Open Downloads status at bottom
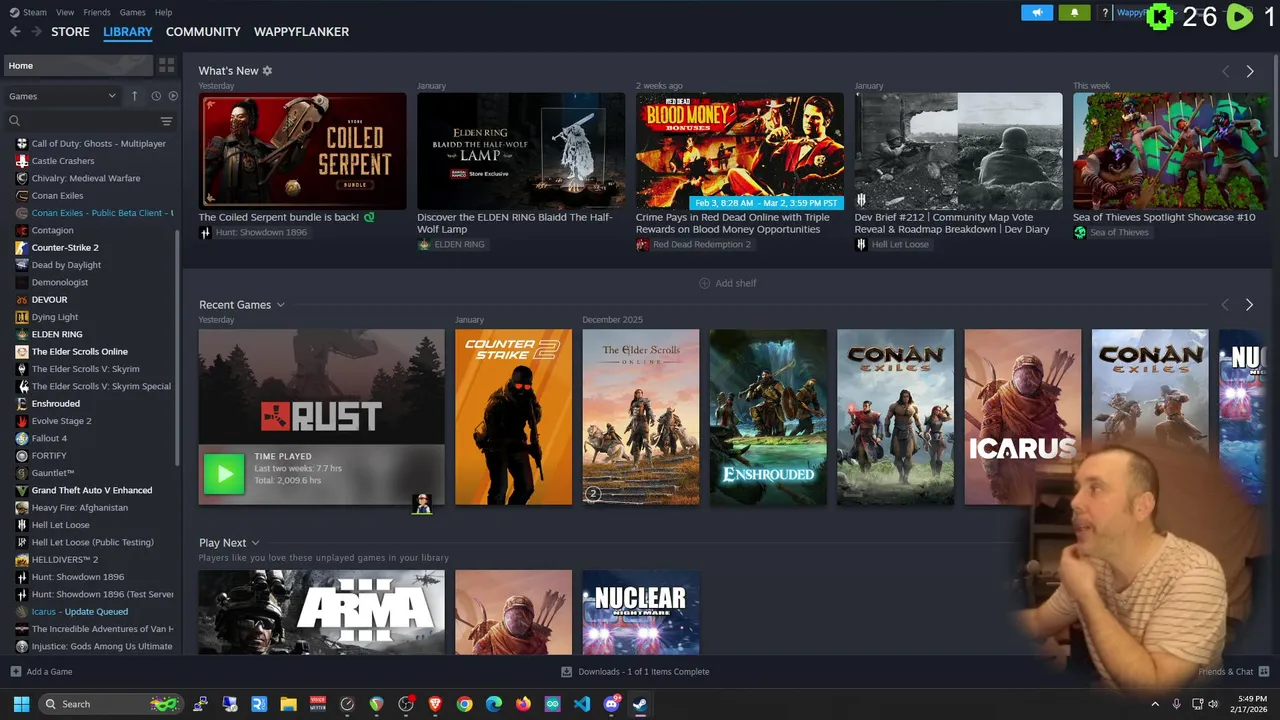Screen dimensions: 1280x720 coord(635,672)
